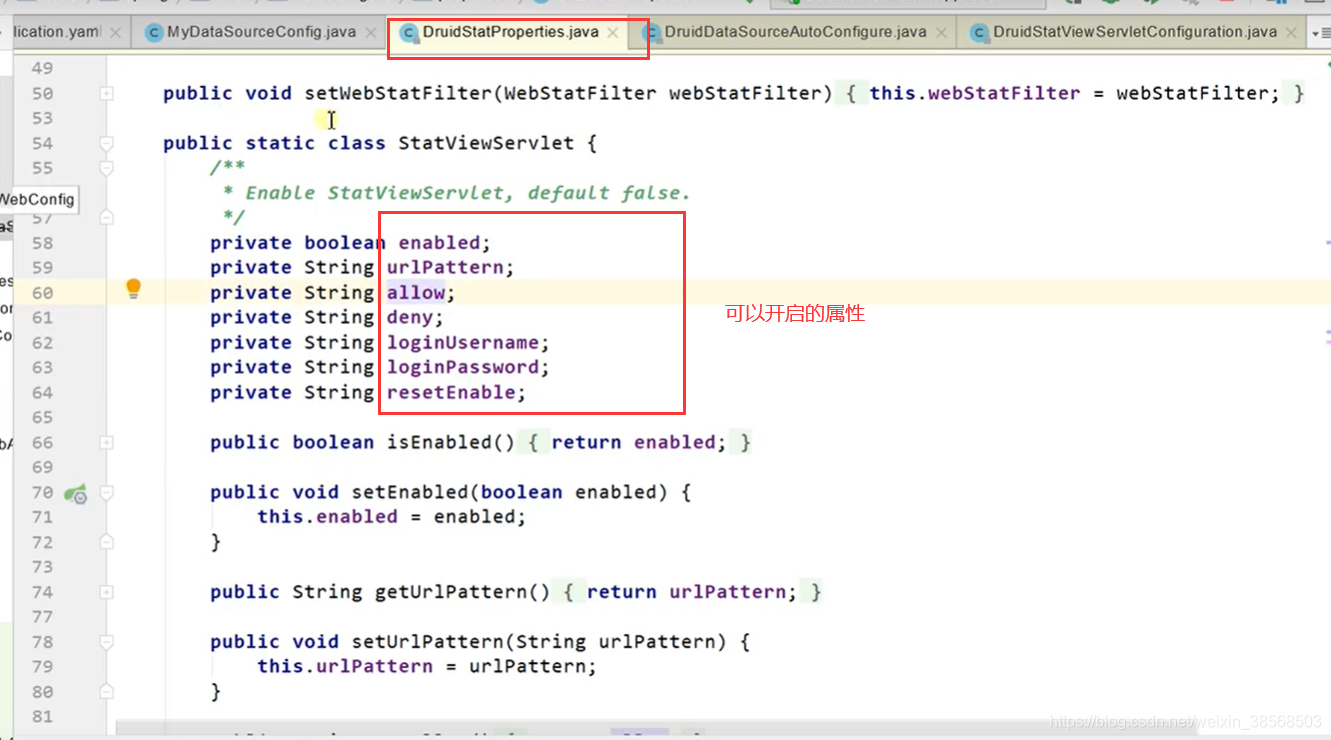Click the right-side marker stripe near line 58
The height and width of the screenshot is (740, 1331).
[x=1327, y=243]
